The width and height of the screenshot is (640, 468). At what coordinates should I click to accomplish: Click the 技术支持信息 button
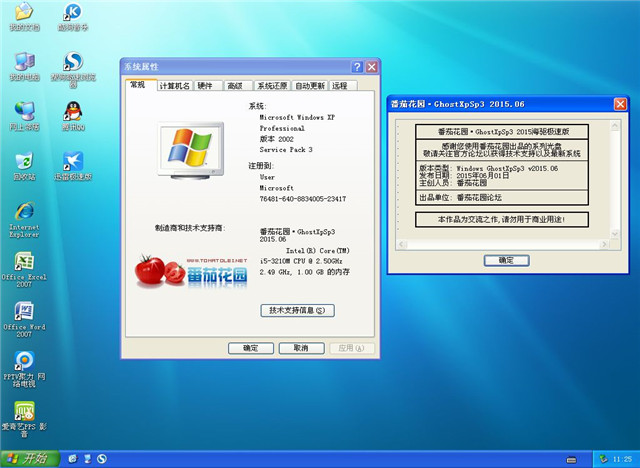click(x=296, y=311)
